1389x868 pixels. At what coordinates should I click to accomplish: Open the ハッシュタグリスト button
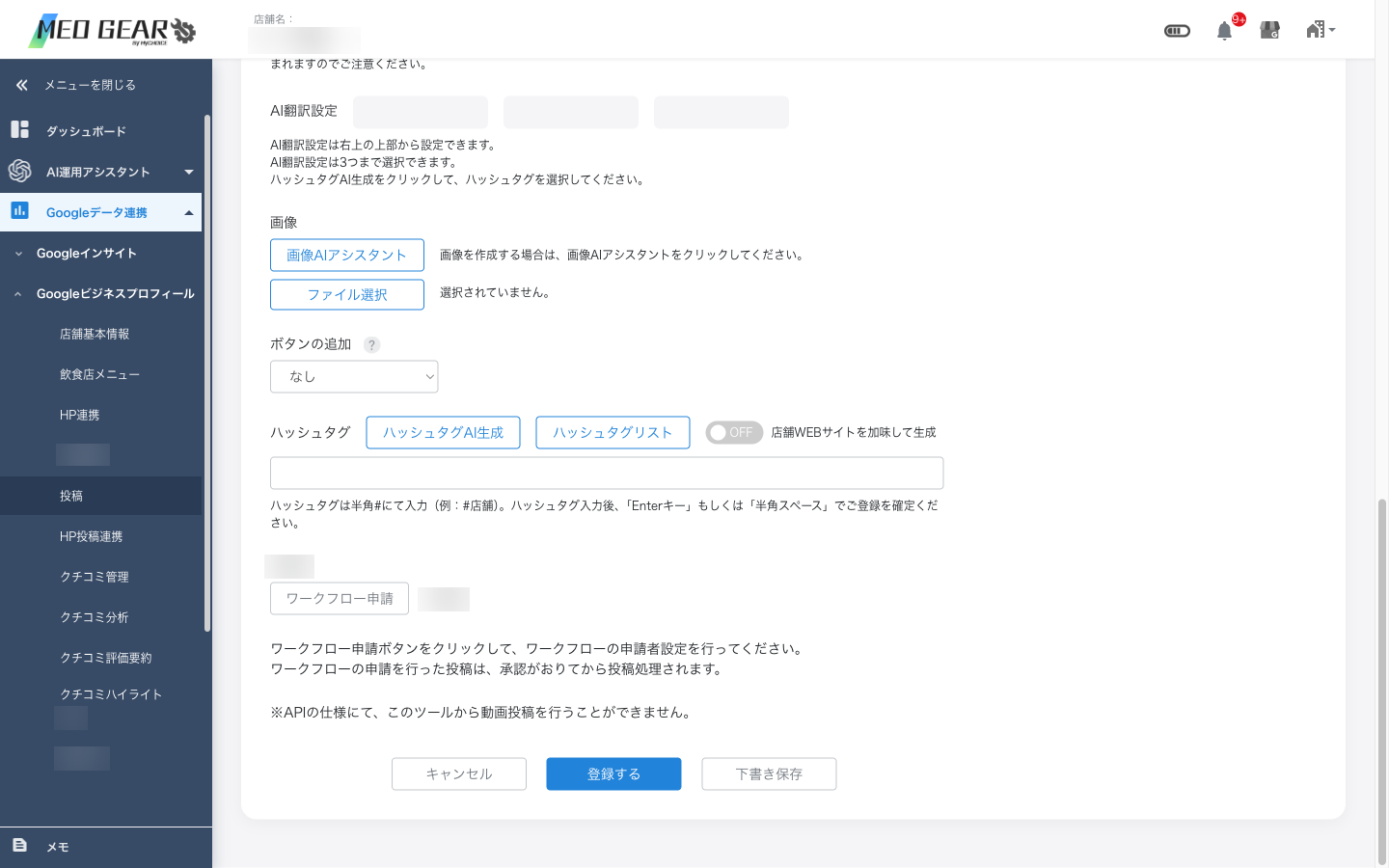point(613,432)
